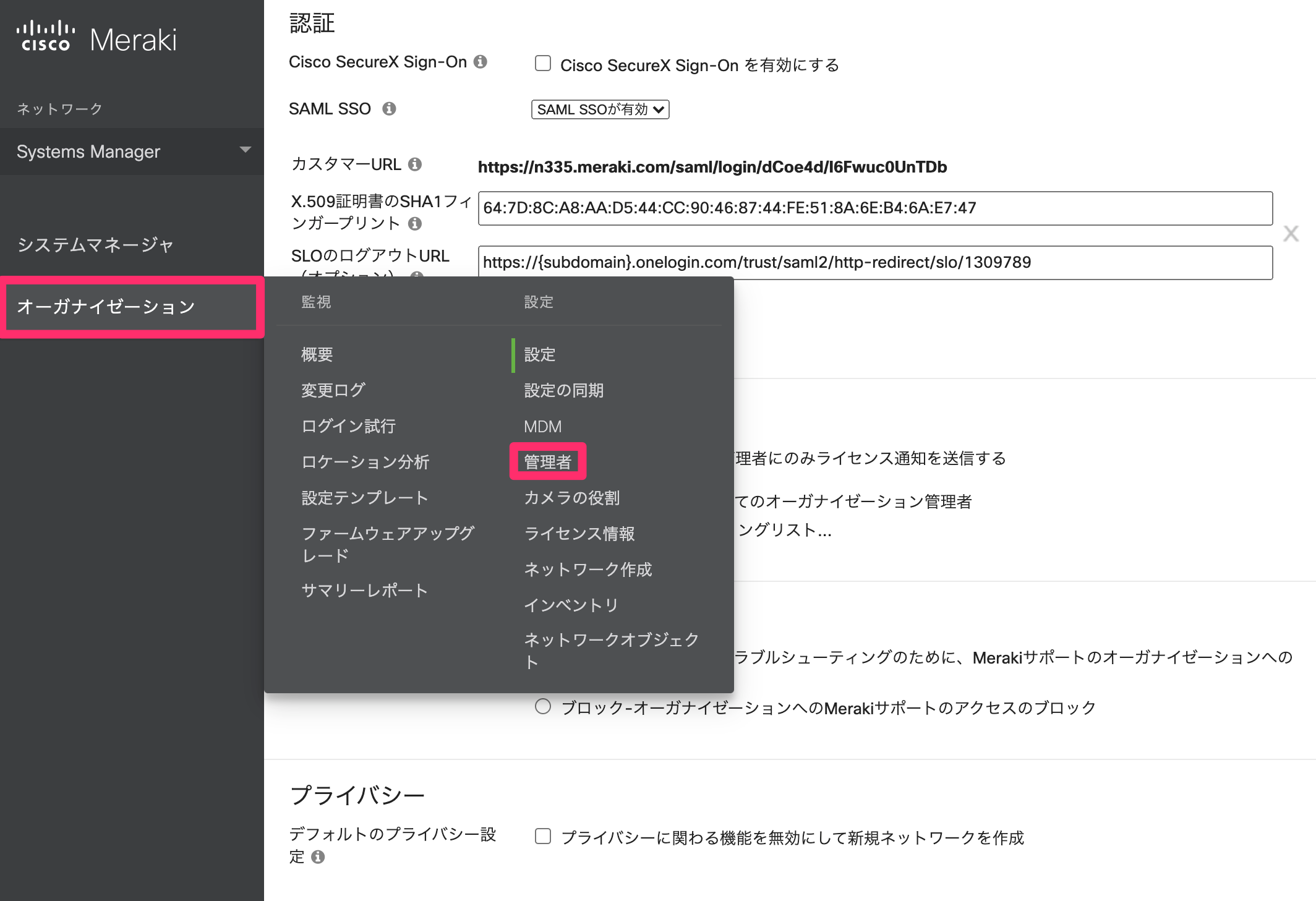Open the SAML SSO dropdown
Image resolution: width=1316 pixels, height=901 pixels.
pos(600,109)
